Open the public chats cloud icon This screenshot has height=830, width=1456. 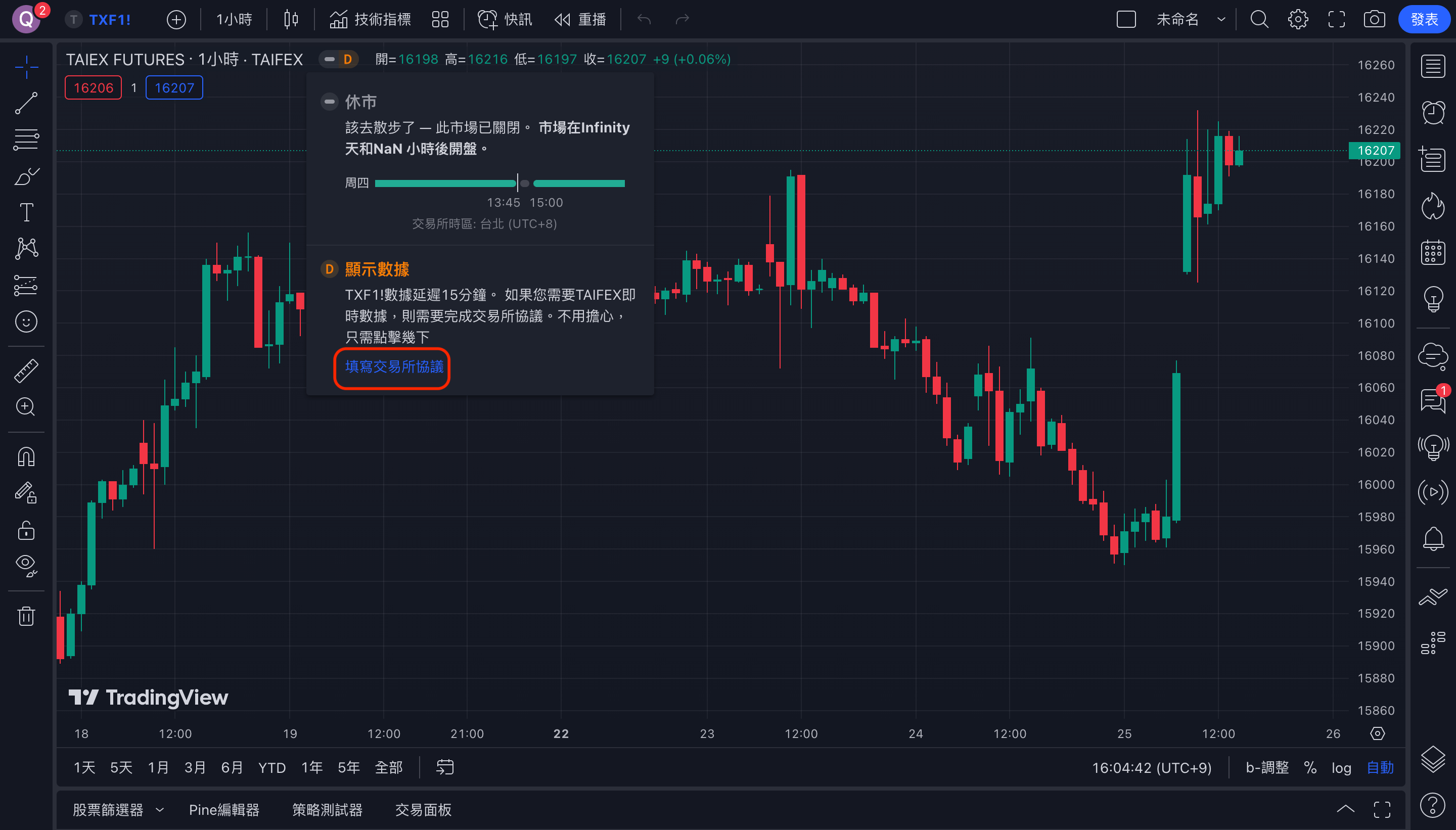(1433, 356)
